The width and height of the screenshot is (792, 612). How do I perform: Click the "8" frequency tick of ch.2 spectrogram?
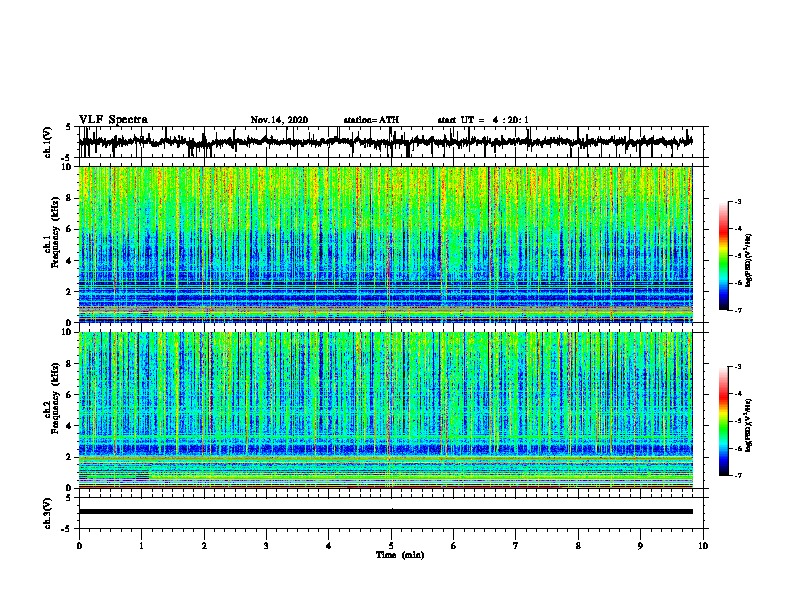(x=69, y=364)
